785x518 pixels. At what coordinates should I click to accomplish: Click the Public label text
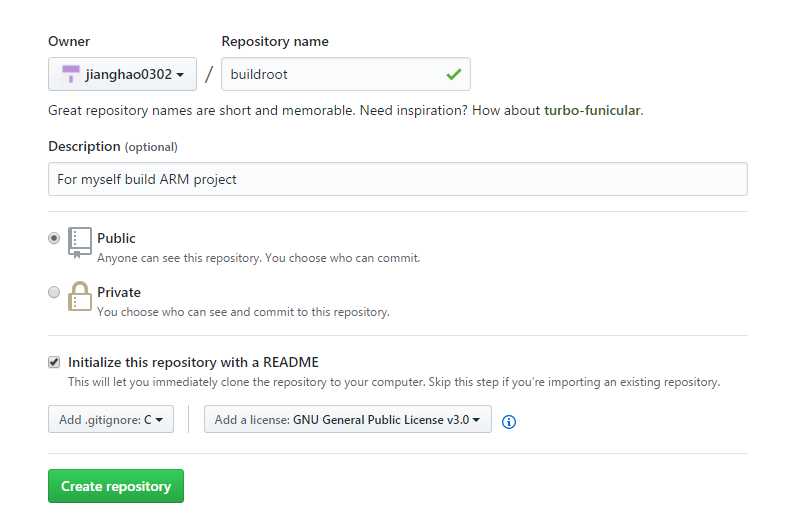pyautogui.click(x=116, y=238)
